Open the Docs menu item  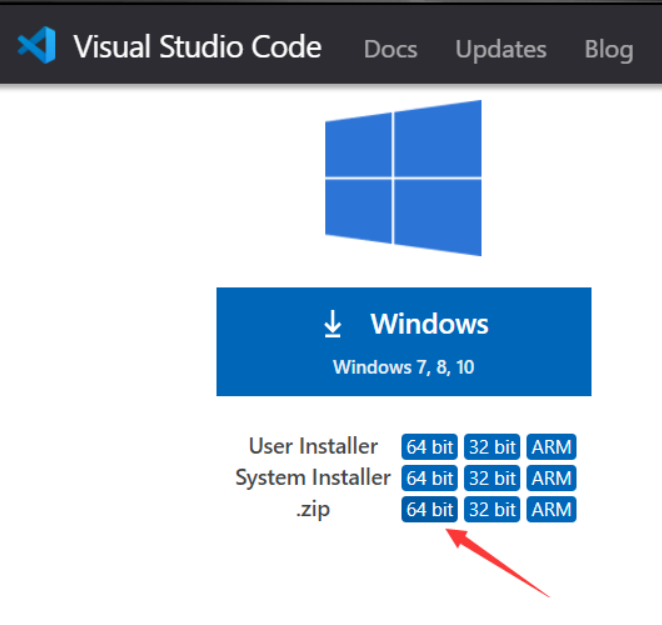pos(389,49)
